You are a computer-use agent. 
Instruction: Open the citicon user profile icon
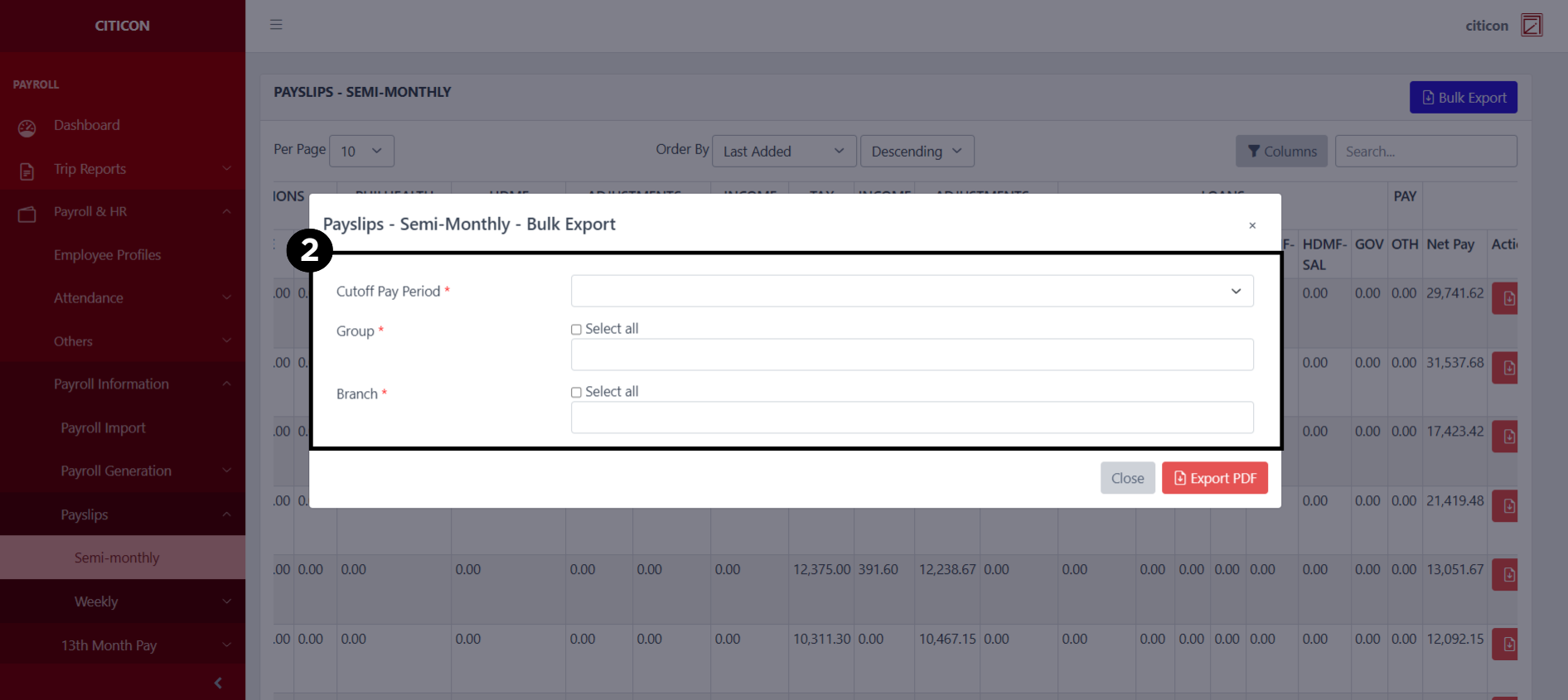click(1532, 25)
